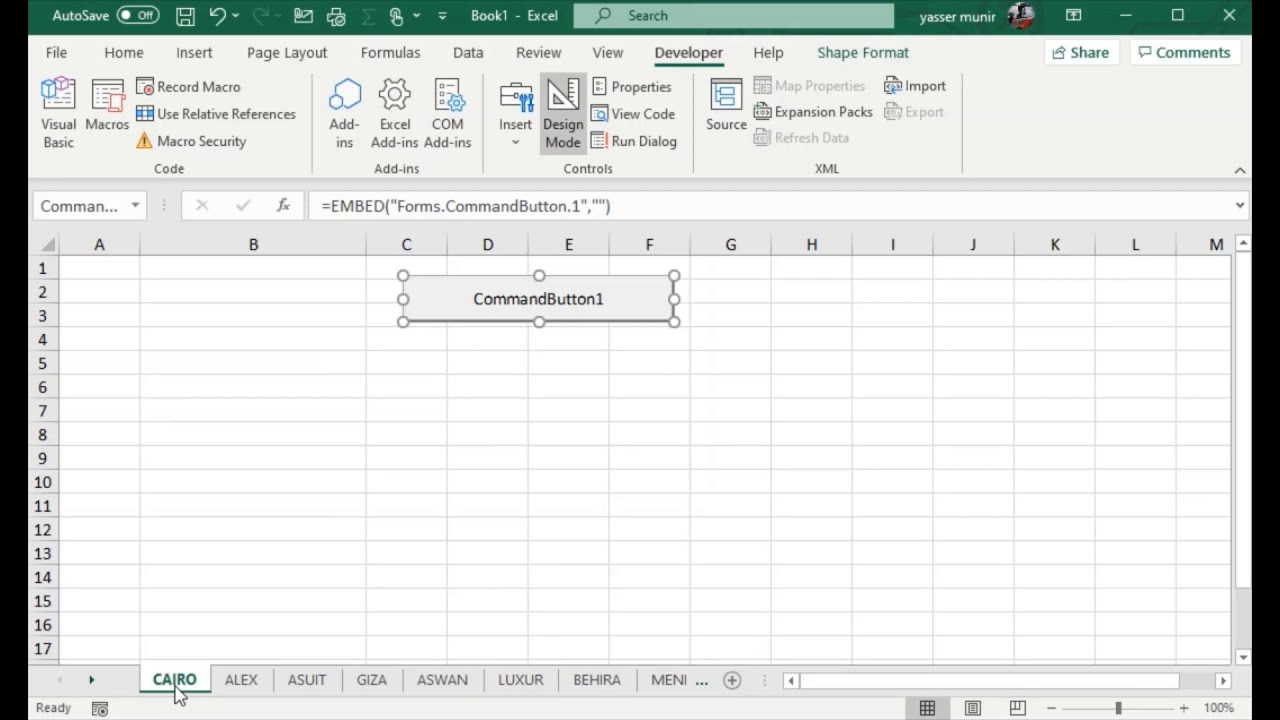Screen dimensions: 1280x720
Task: Click the Select All corner
Action: (43, 245)
